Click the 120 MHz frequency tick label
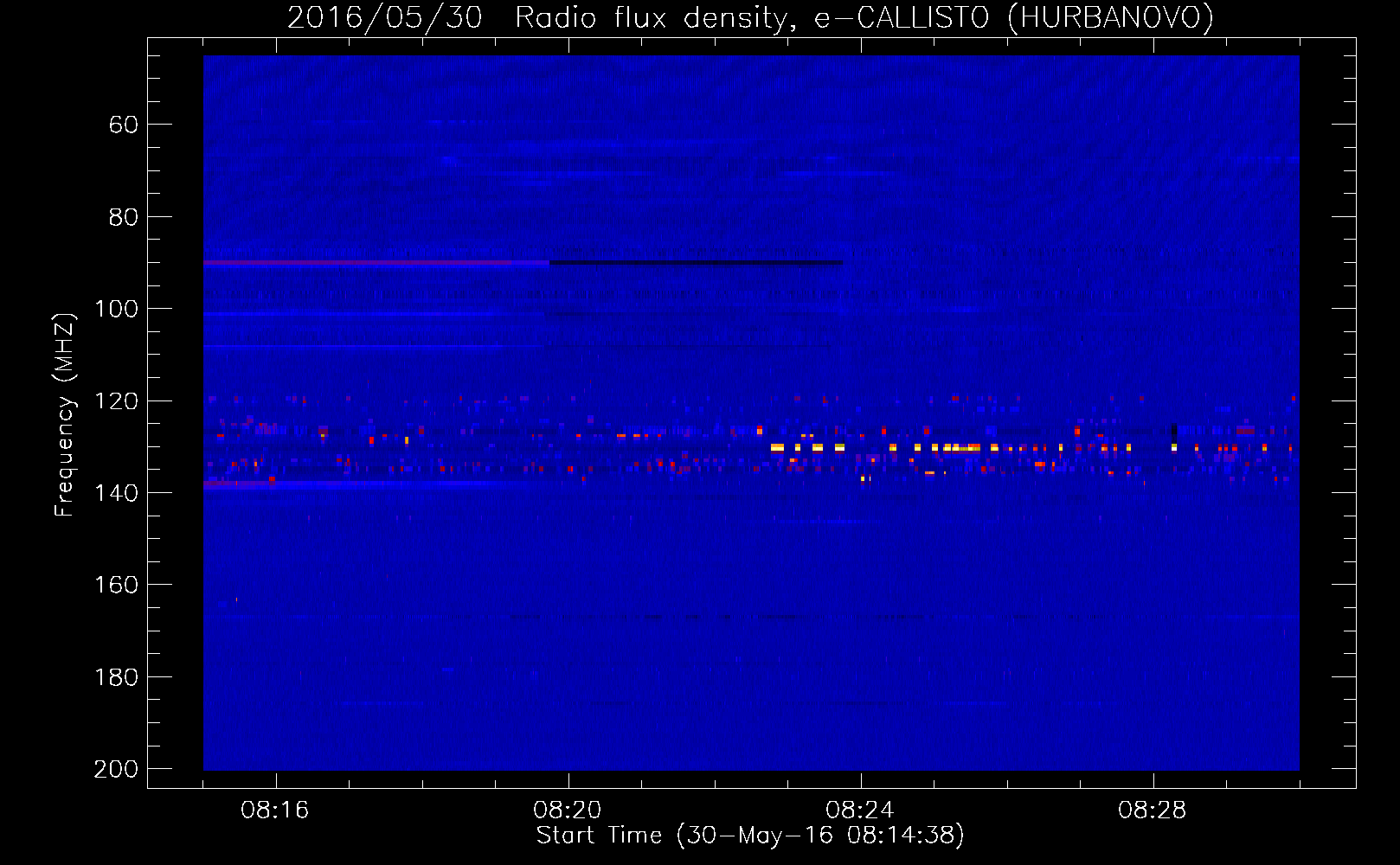Viewport: 1400px width, 865px height. (x=117, y=401)
